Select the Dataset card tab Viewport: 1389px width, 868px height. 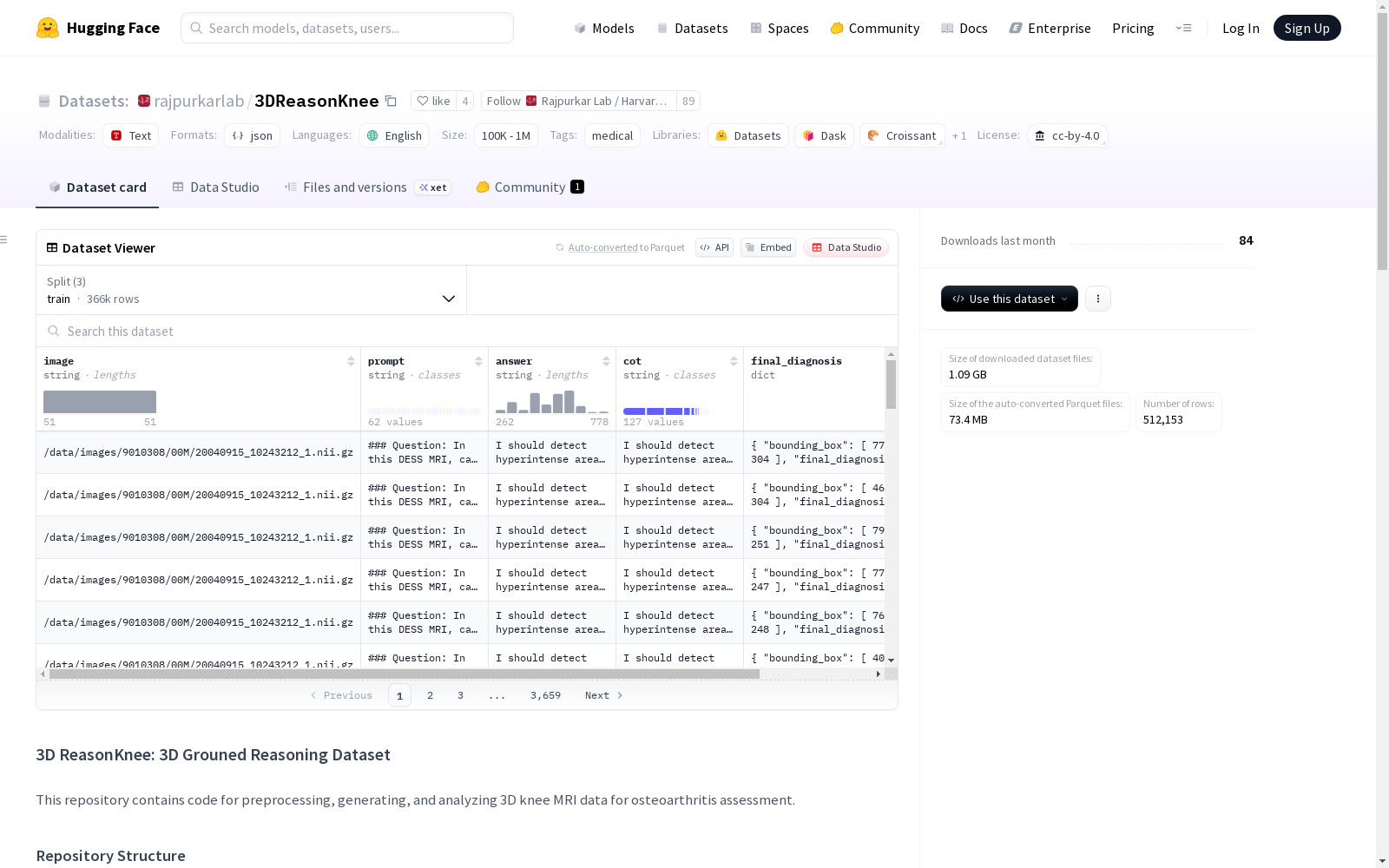click(x=97, y=187)
